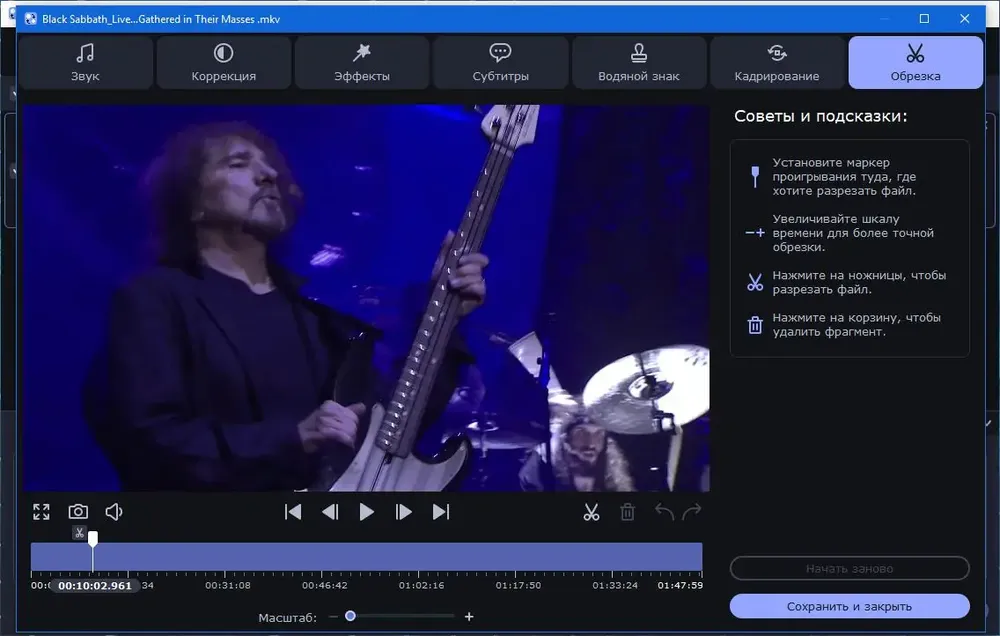1000x636 pixels.
Task: Step back one frame
Action: (330, 512)
